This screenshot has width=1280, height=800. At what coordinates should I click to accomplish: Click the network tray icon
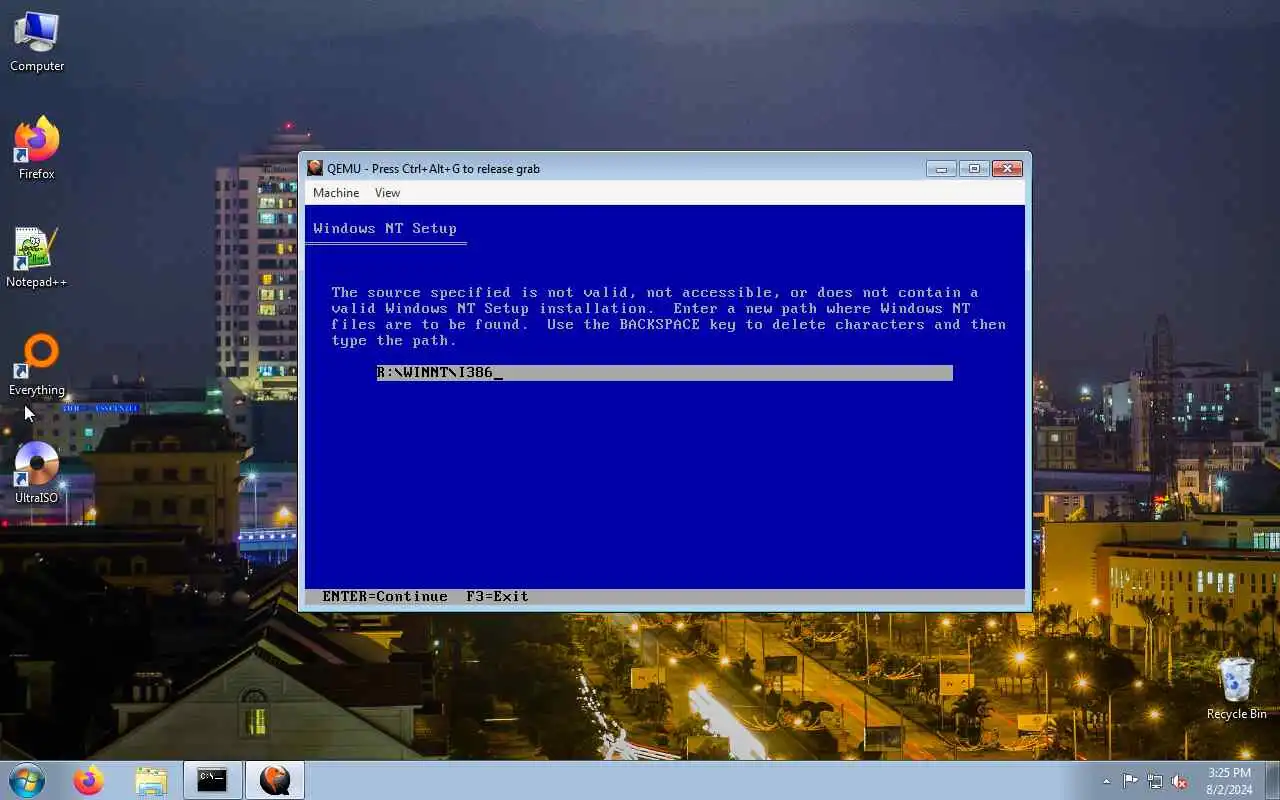click(x=1155, y=781)
